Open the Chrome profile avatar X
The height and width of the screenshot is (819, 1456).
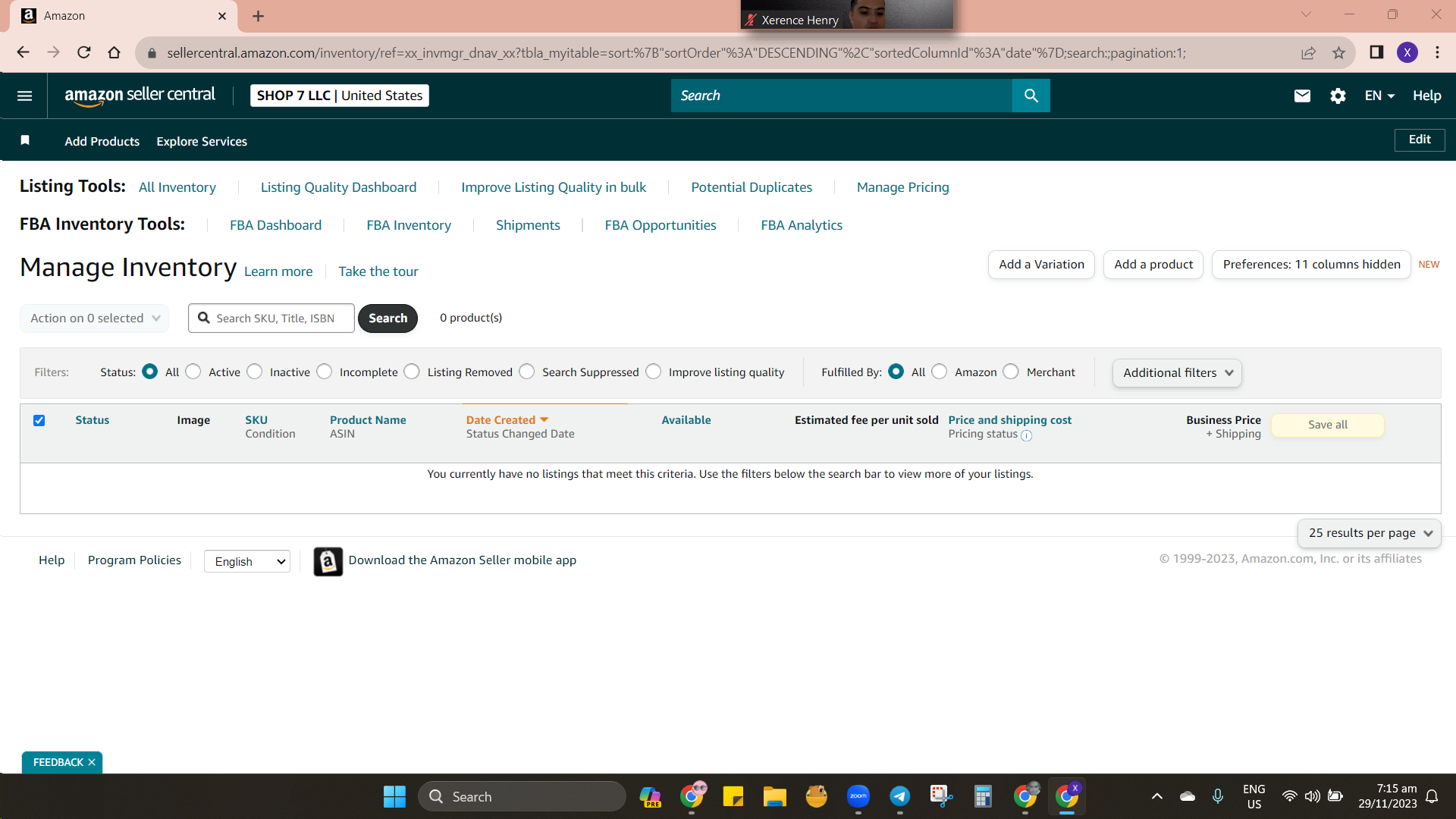pos(1407,52)
